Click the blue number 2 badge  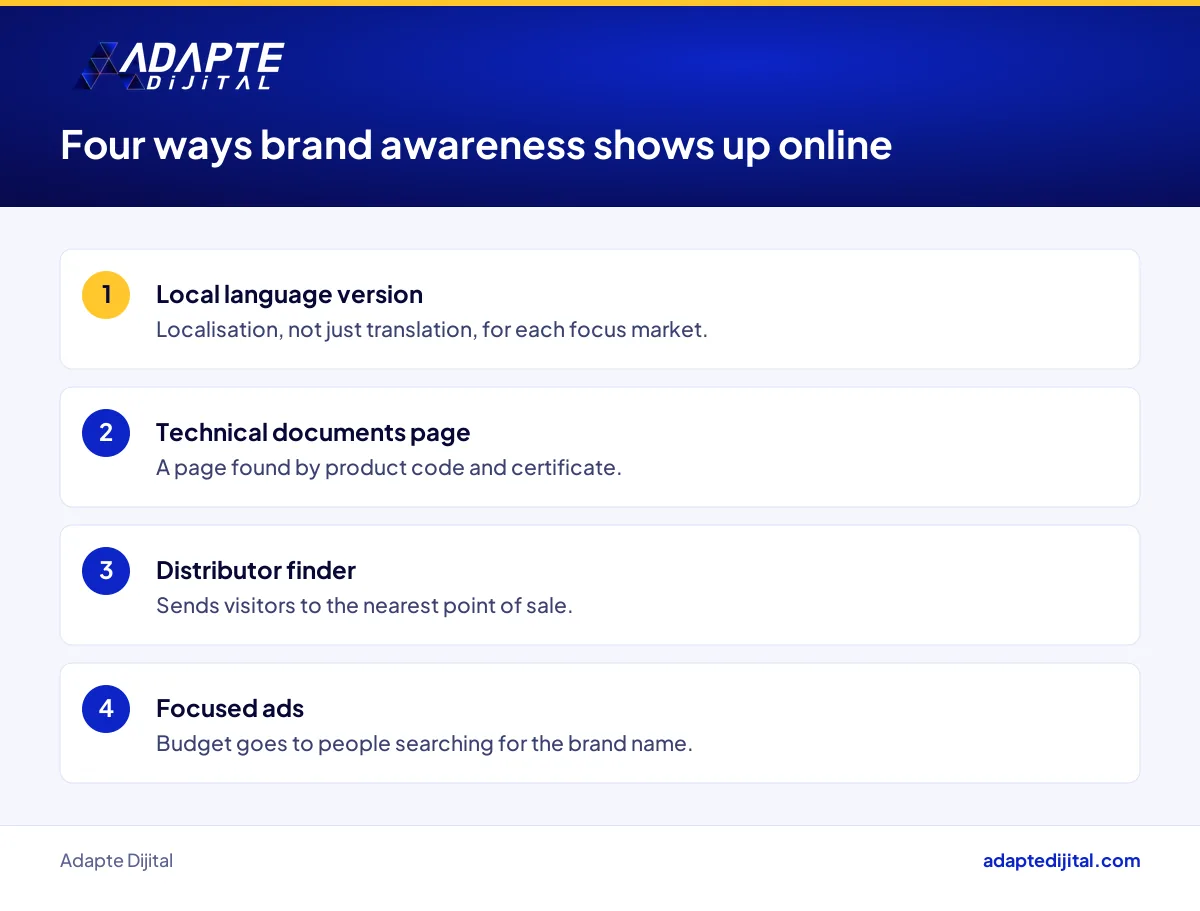click(x=106, y=433)
